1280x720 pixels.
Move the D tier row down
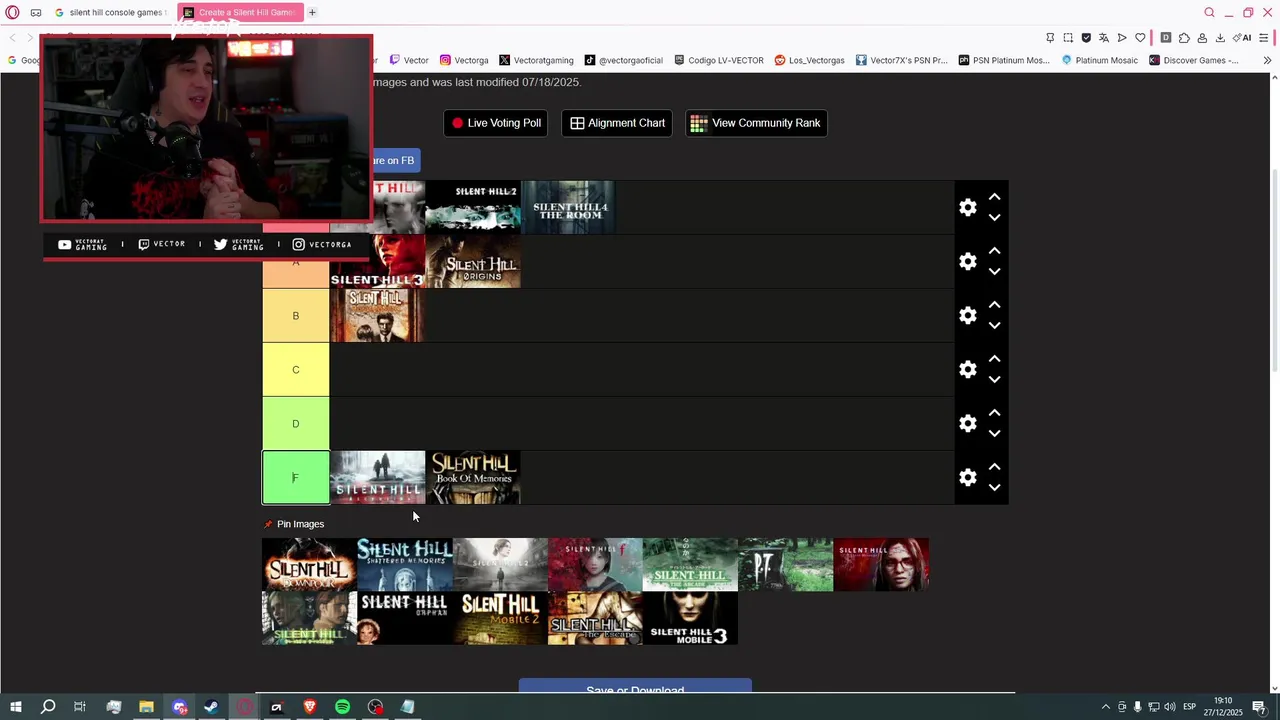(x=994, y=433)
